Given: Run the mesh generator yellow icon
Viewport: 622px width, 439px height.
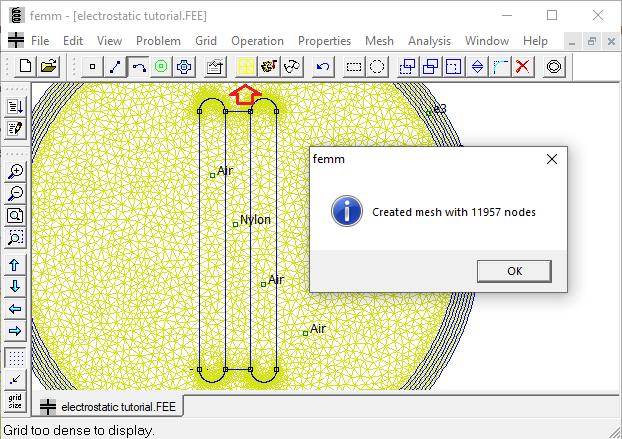Looking at the screenshot, I should (x=245, y=66).
